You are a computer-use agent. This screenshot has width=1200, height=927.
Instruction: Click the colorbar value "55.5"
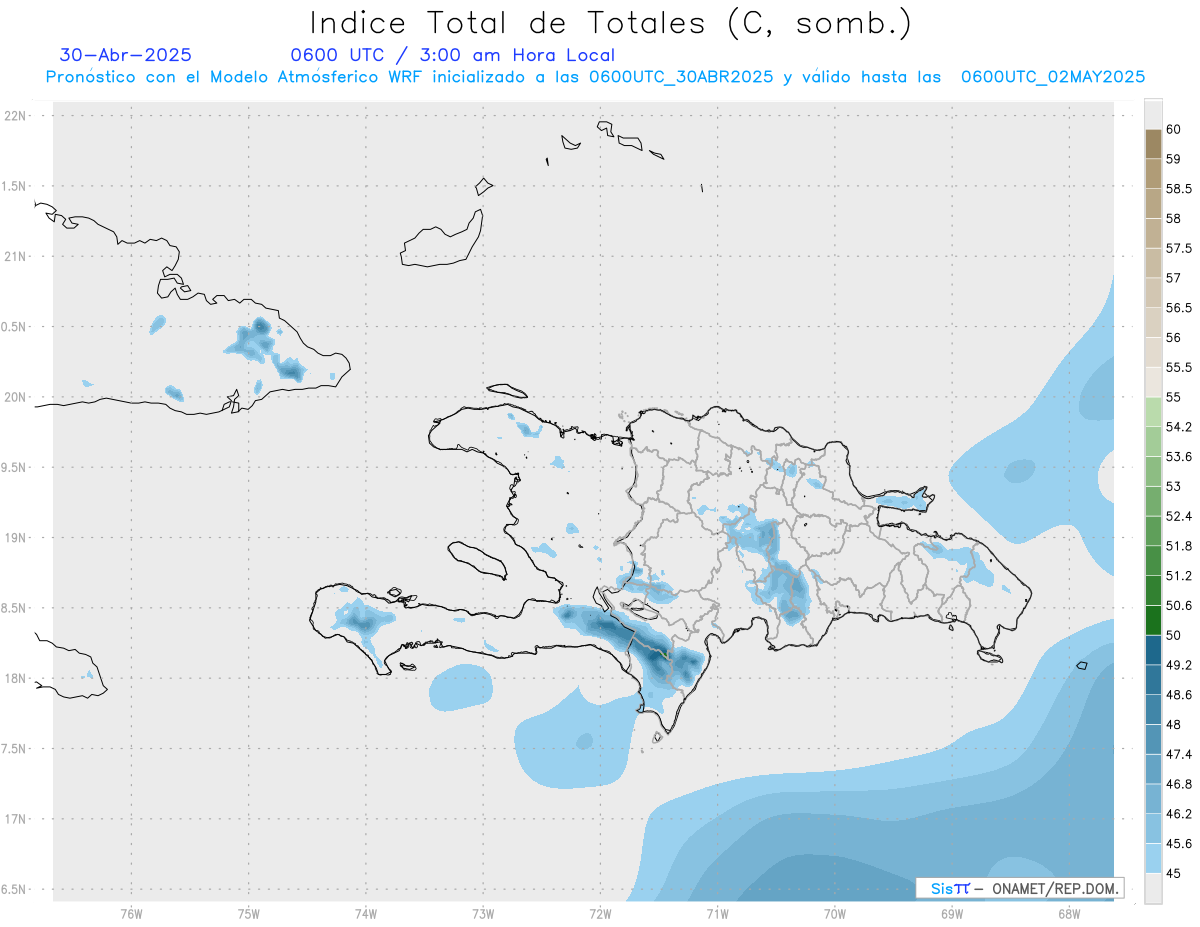(1179, 367)
